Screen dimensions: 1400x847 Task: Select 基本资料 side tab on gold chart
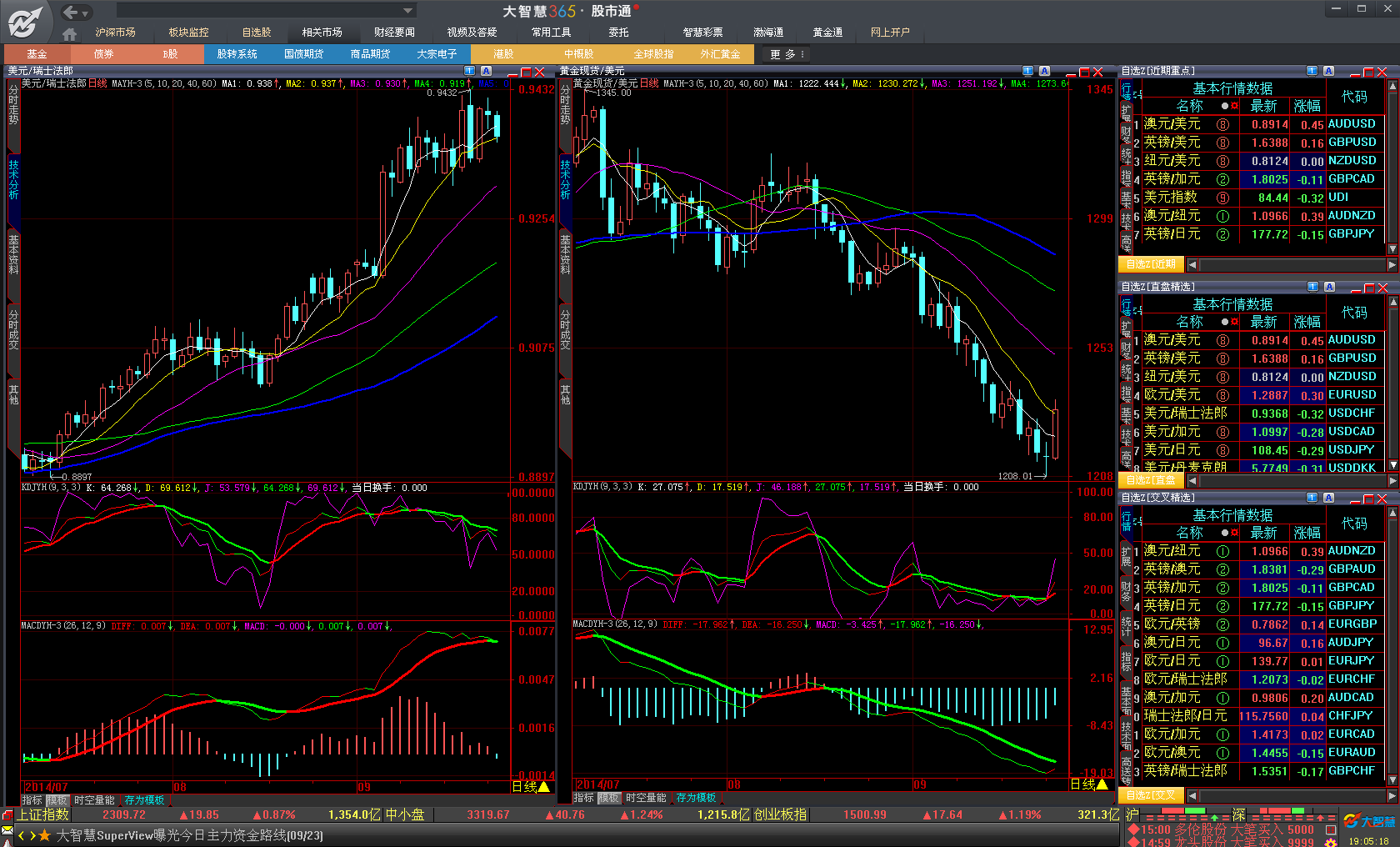(565, 254)
